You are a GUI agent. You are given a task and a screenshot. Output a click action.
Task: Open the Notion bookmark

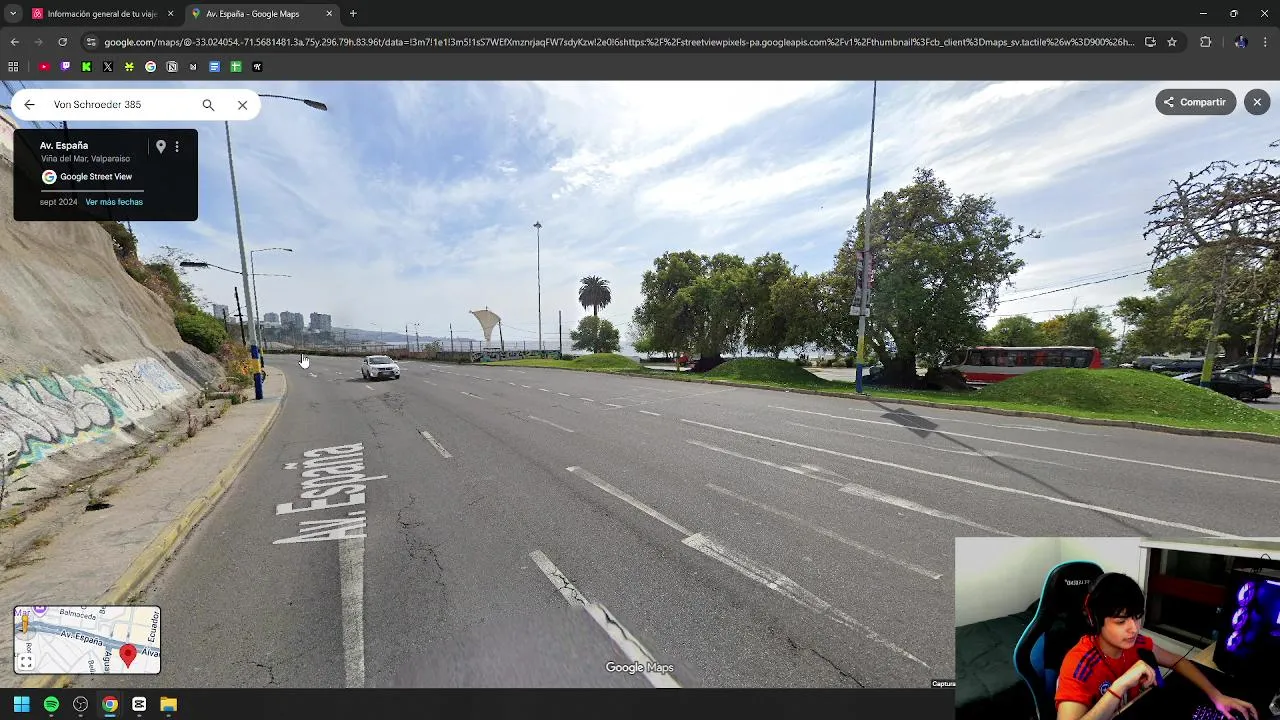coord(172,67)
